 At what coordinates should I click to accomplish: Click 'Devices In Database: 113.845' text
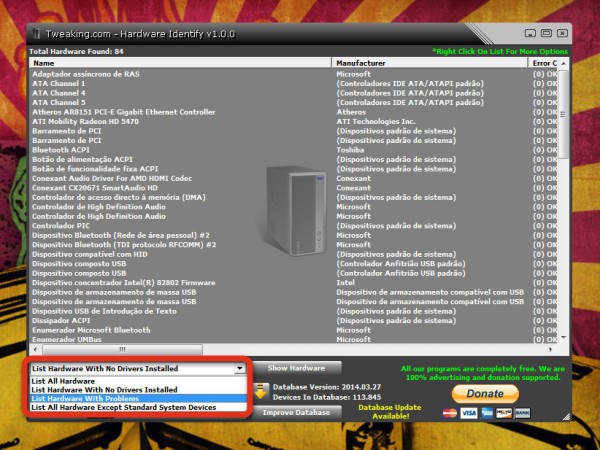click(x=327, y=397)
